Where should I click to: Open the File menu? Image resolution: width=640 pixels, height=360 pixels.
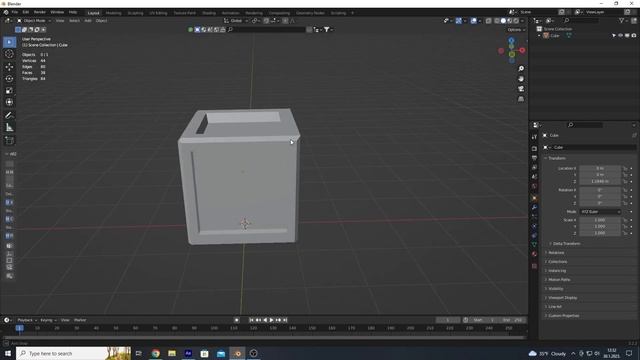(x=15, y=12)
